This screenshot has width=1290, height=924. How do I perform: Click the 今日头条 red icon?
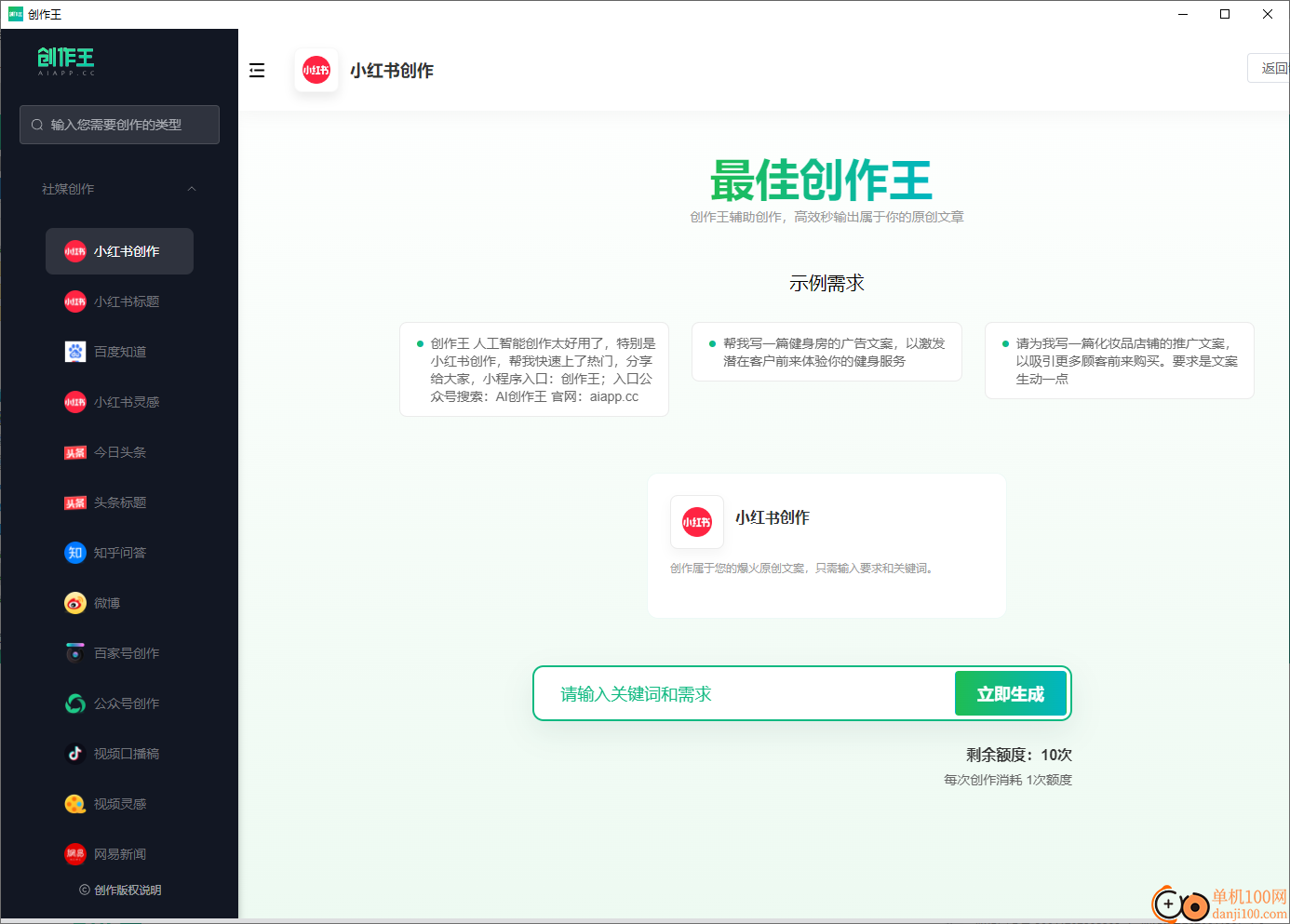tap(75, 452)
